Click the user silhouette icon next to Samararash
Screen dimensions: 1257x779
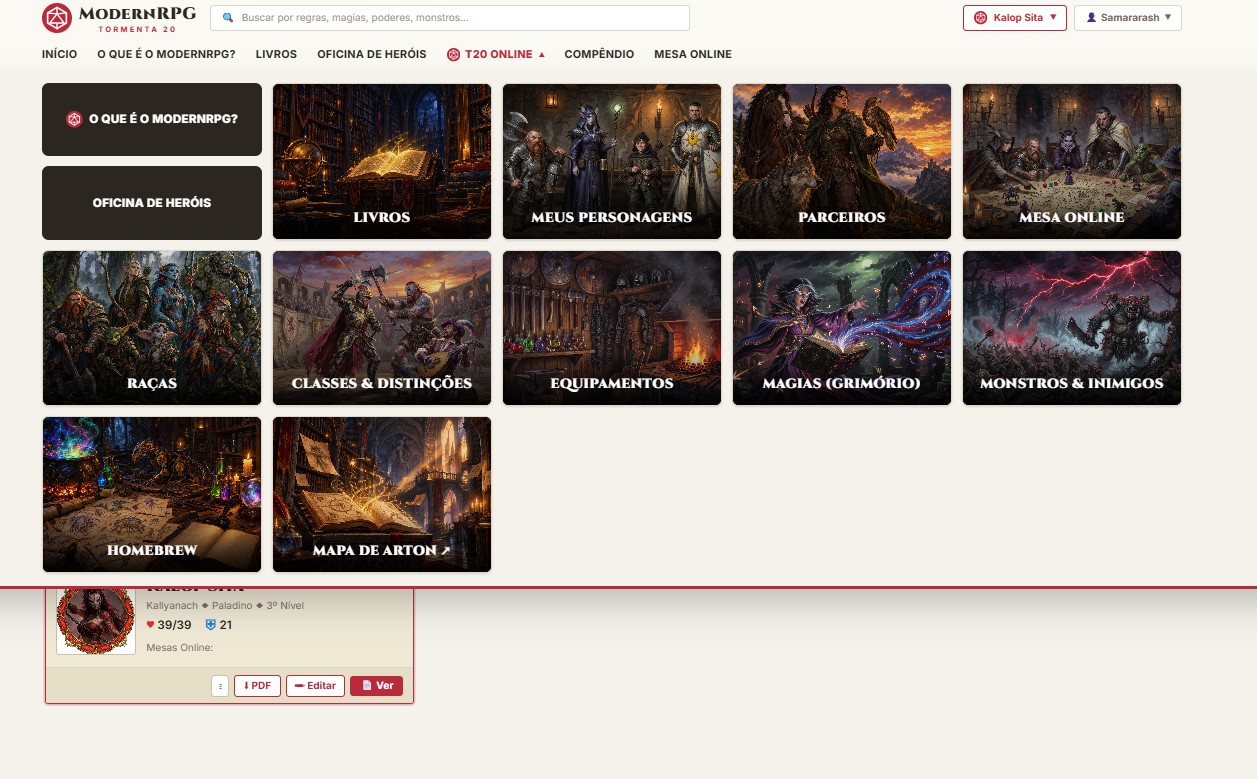coord(1091,18)
